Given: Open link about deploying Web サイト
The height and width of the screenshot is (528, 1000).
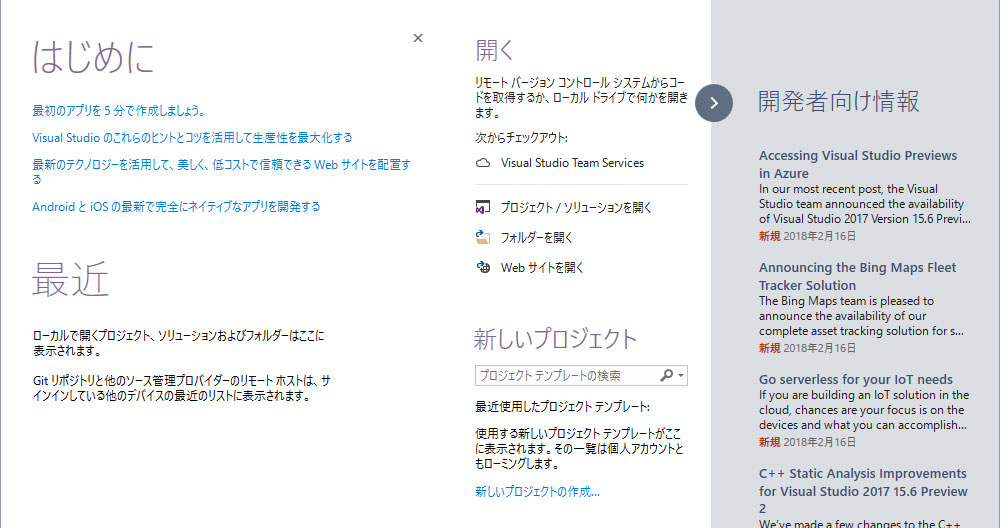Looking at the screenshot, I should (x=221, y=172).
